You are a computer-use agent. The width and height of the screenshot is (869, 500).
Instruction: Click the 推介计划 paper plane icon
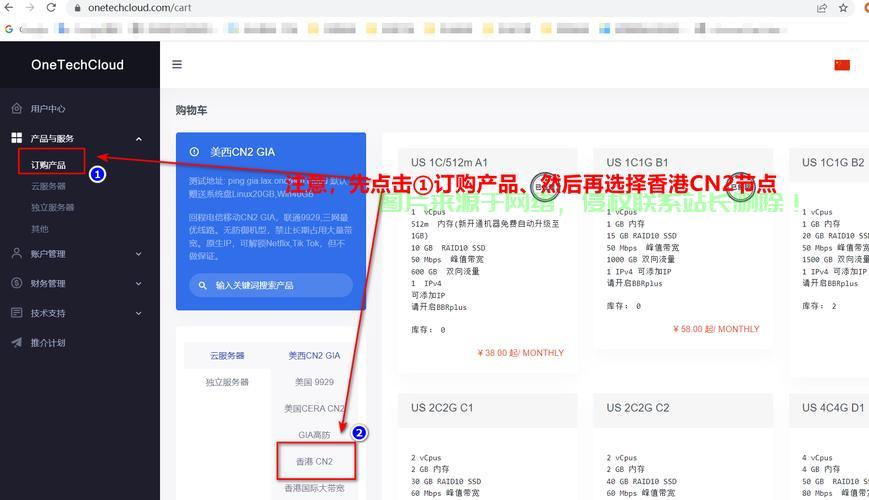point(16,343)
